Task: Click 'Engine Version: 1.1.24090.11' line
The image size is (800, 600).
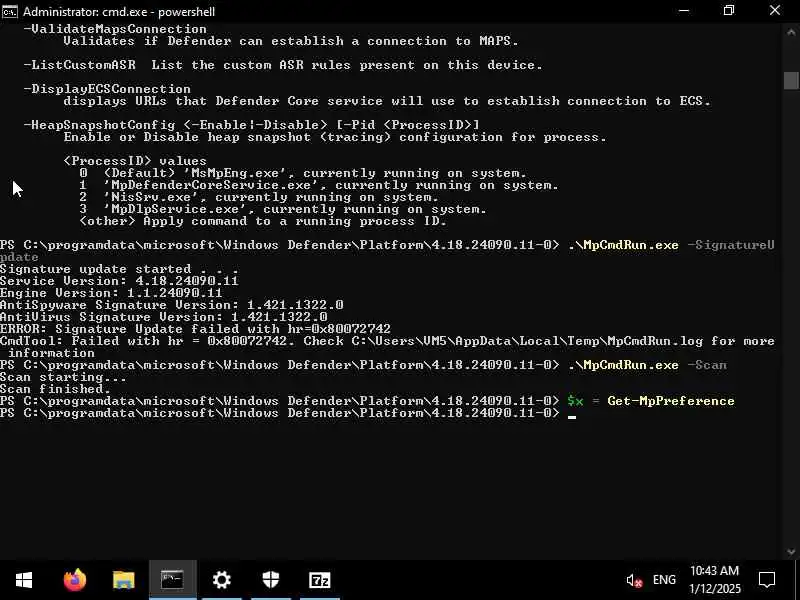Action: click(x=111, y=293)
